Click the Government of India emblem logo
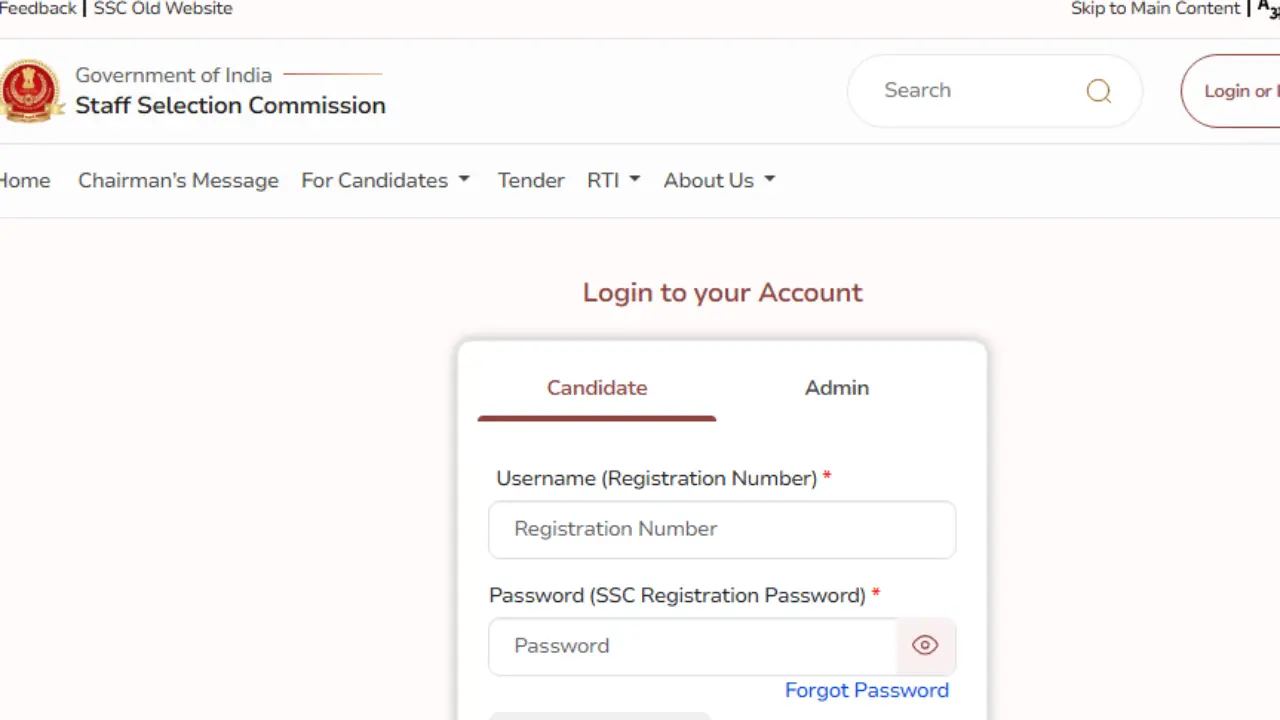Image resolution: width=1280 pixels, height=720 pixels. [30, 91]
